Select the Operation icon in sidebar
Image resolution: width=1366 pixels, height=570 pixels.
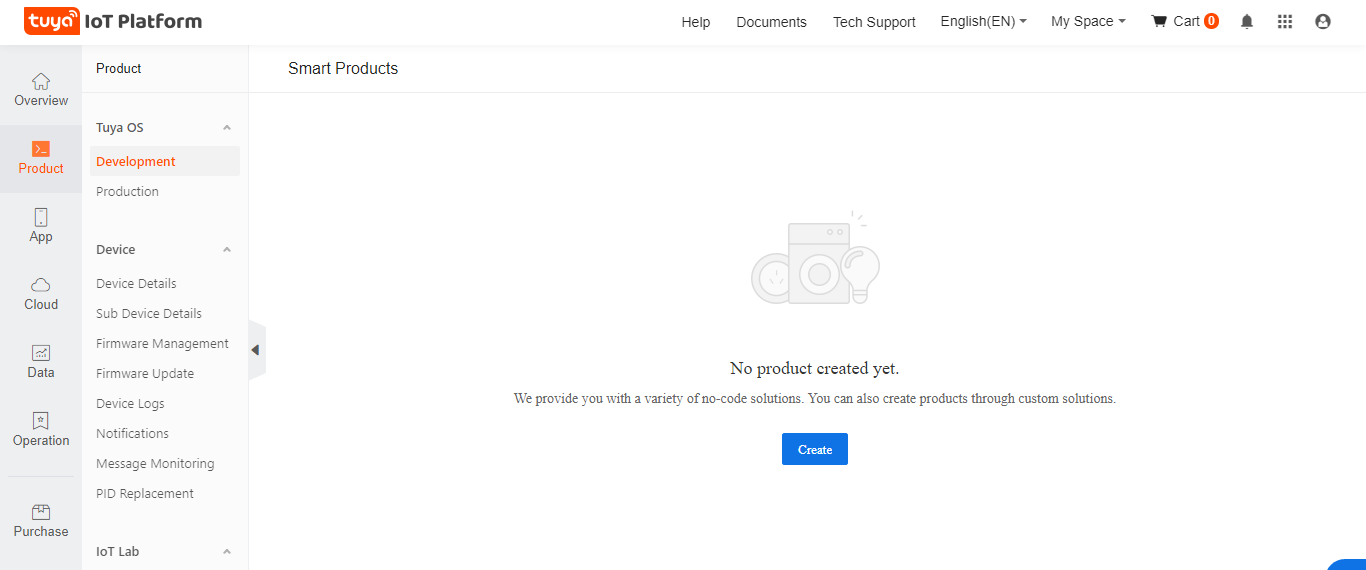41,422
